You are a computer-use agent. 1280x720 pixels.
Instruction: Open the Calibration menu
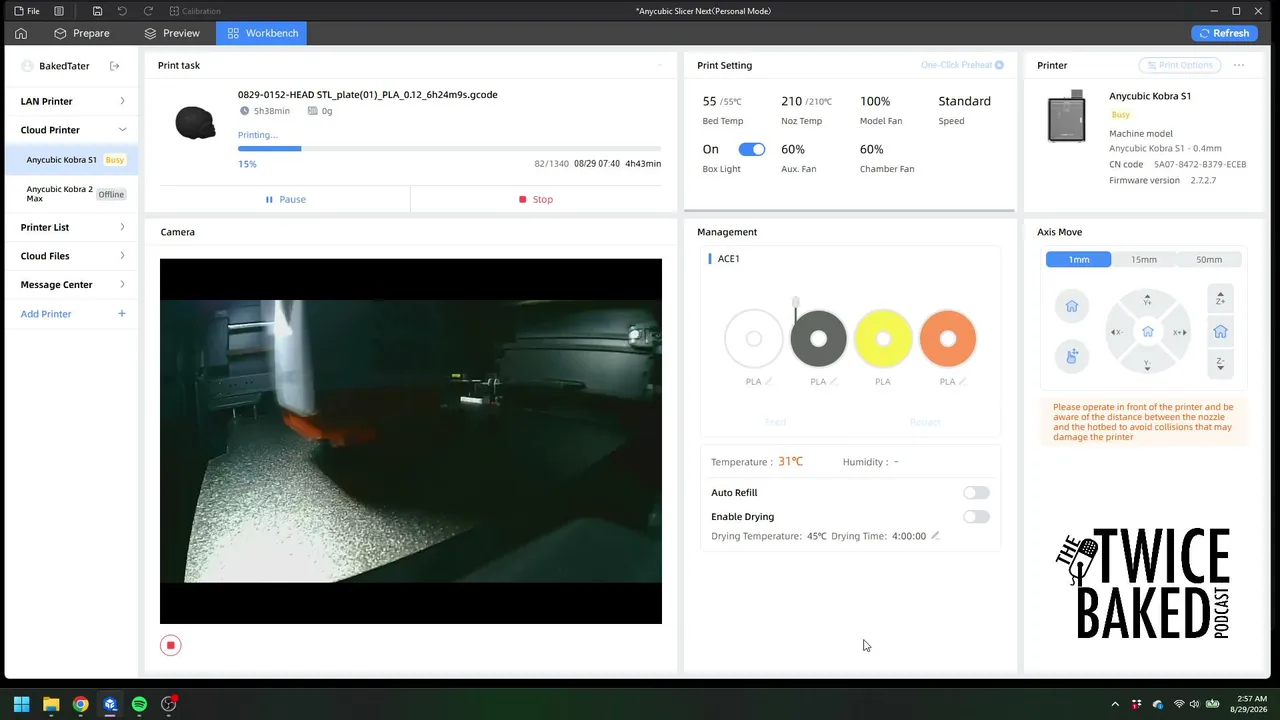[195, 11]
